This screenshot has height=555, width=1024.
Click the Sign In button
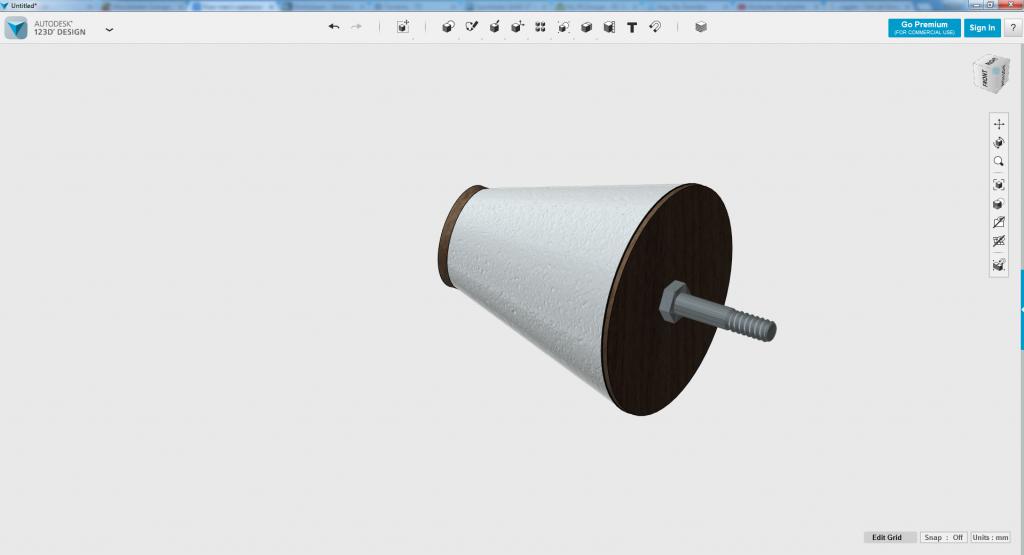(x=982, y=28)
